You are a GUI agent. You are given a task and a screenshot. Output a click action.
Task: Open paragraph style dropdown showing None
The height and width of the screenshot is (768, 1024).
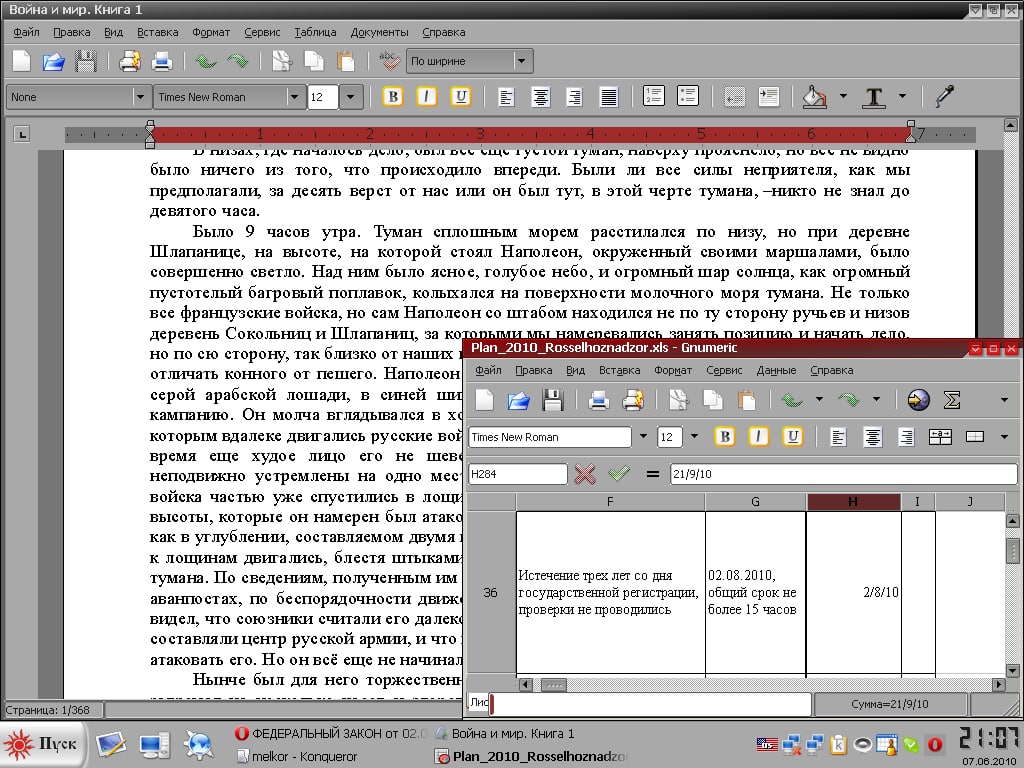pos(78,97)
